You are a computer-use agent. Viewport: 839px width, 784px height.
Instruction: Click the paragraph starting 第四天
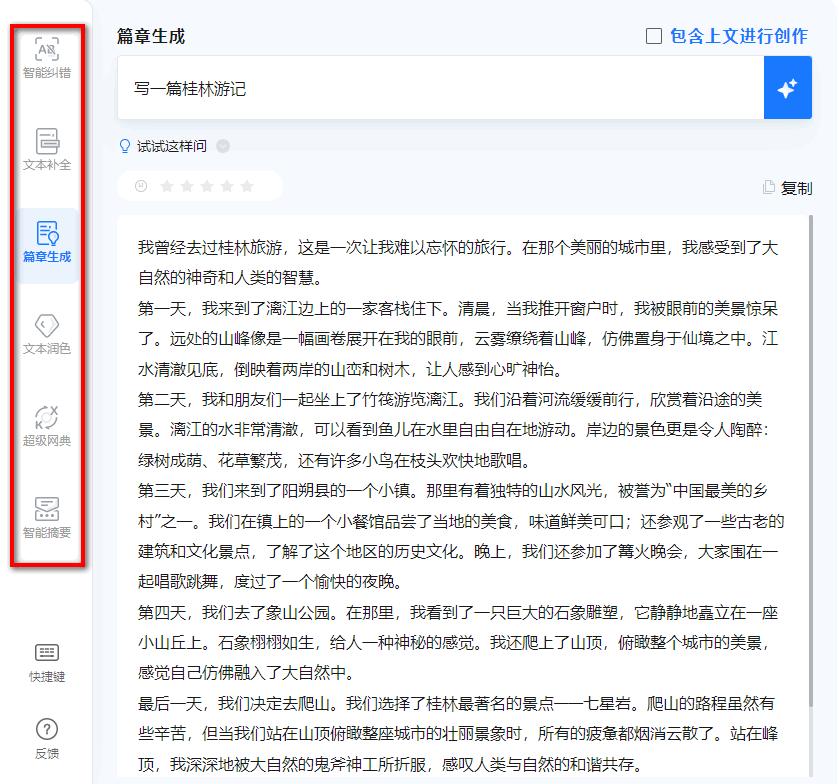point(457,642)
